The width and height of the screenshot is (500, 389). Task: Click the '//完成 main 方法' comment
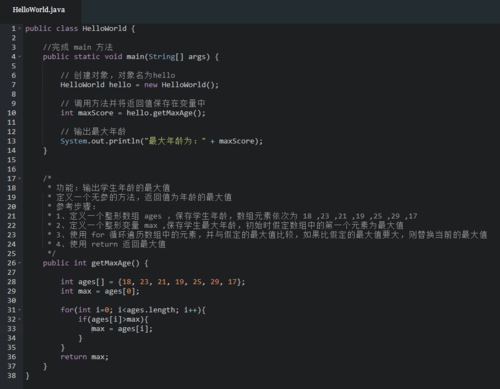[78, 47]
